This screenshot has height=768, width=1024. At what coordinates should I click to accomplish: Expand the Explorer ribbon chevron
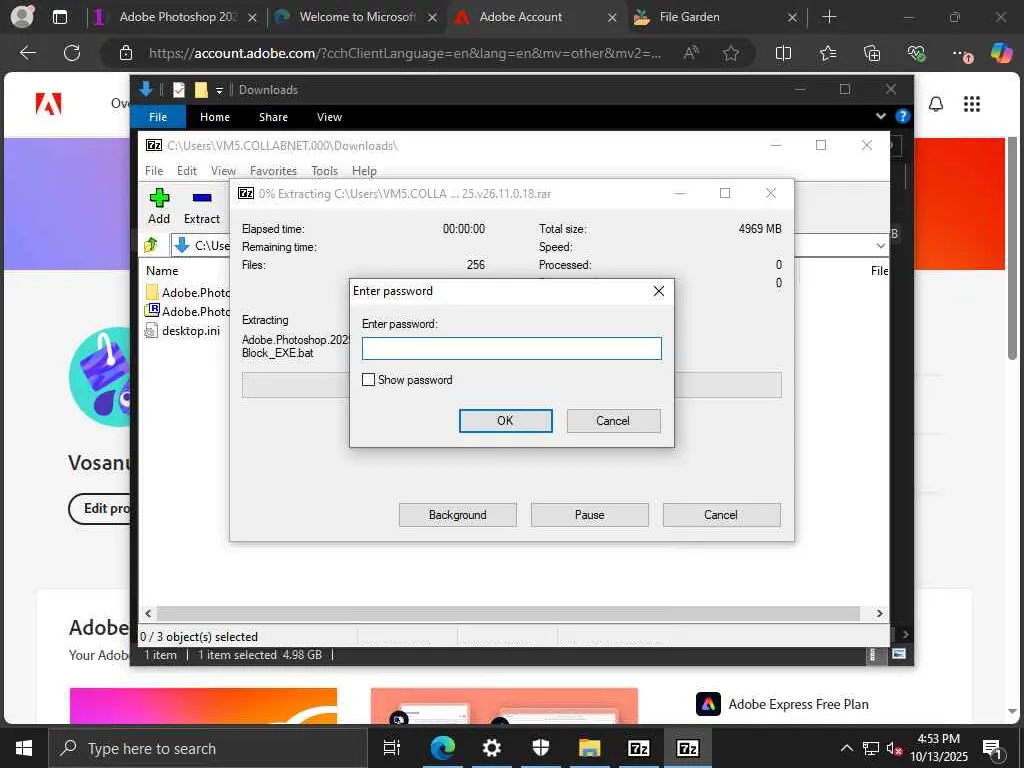pyautogui.click(x=880, y=116)
